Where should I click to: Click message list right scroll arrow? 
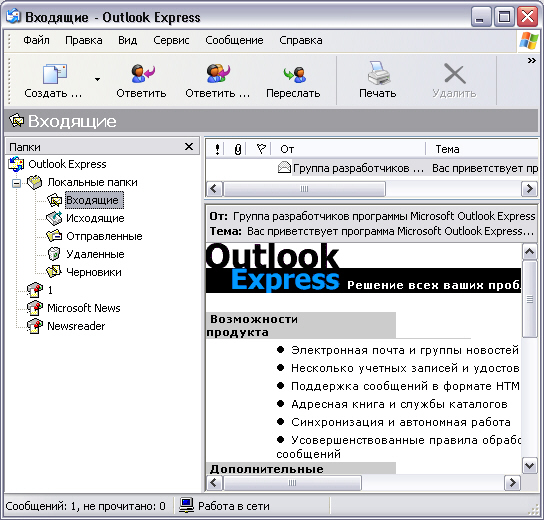(x=529, y=189)
